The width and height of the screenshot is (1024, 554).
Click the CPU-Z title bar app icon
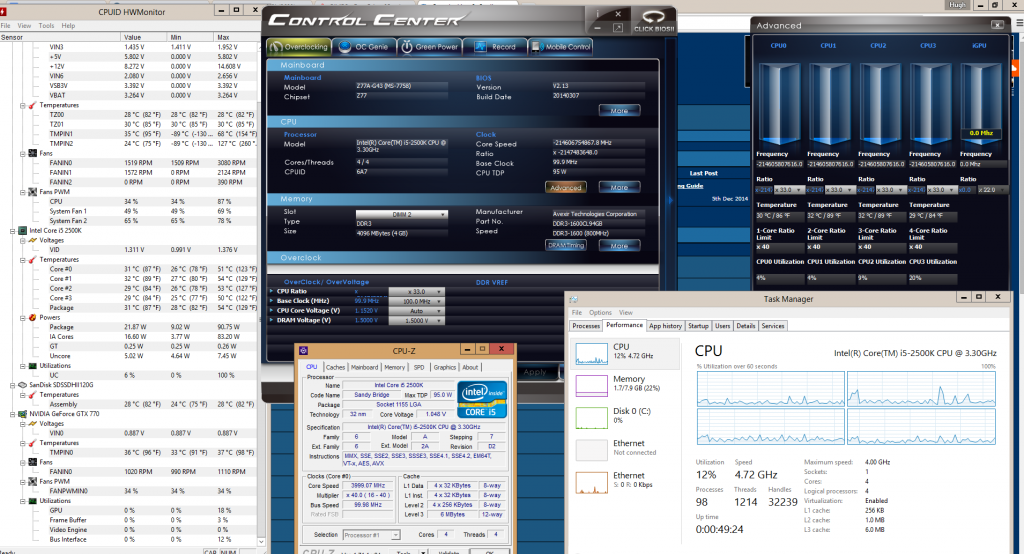(304, 351)
